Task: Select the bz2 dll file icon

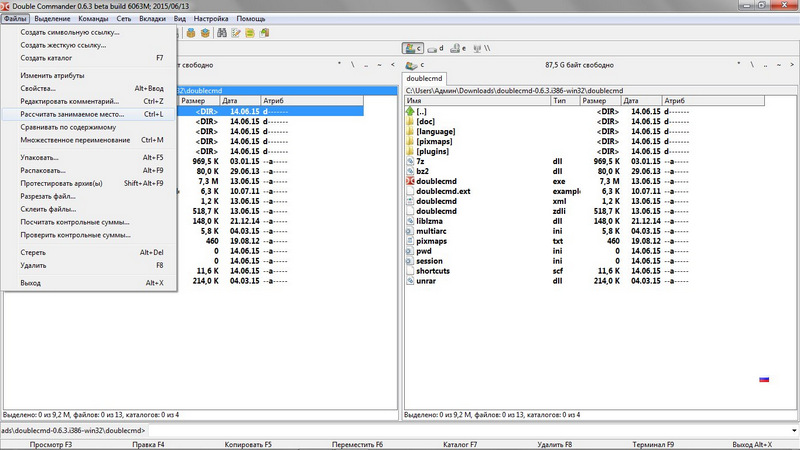Action: (x=410, y=171)
